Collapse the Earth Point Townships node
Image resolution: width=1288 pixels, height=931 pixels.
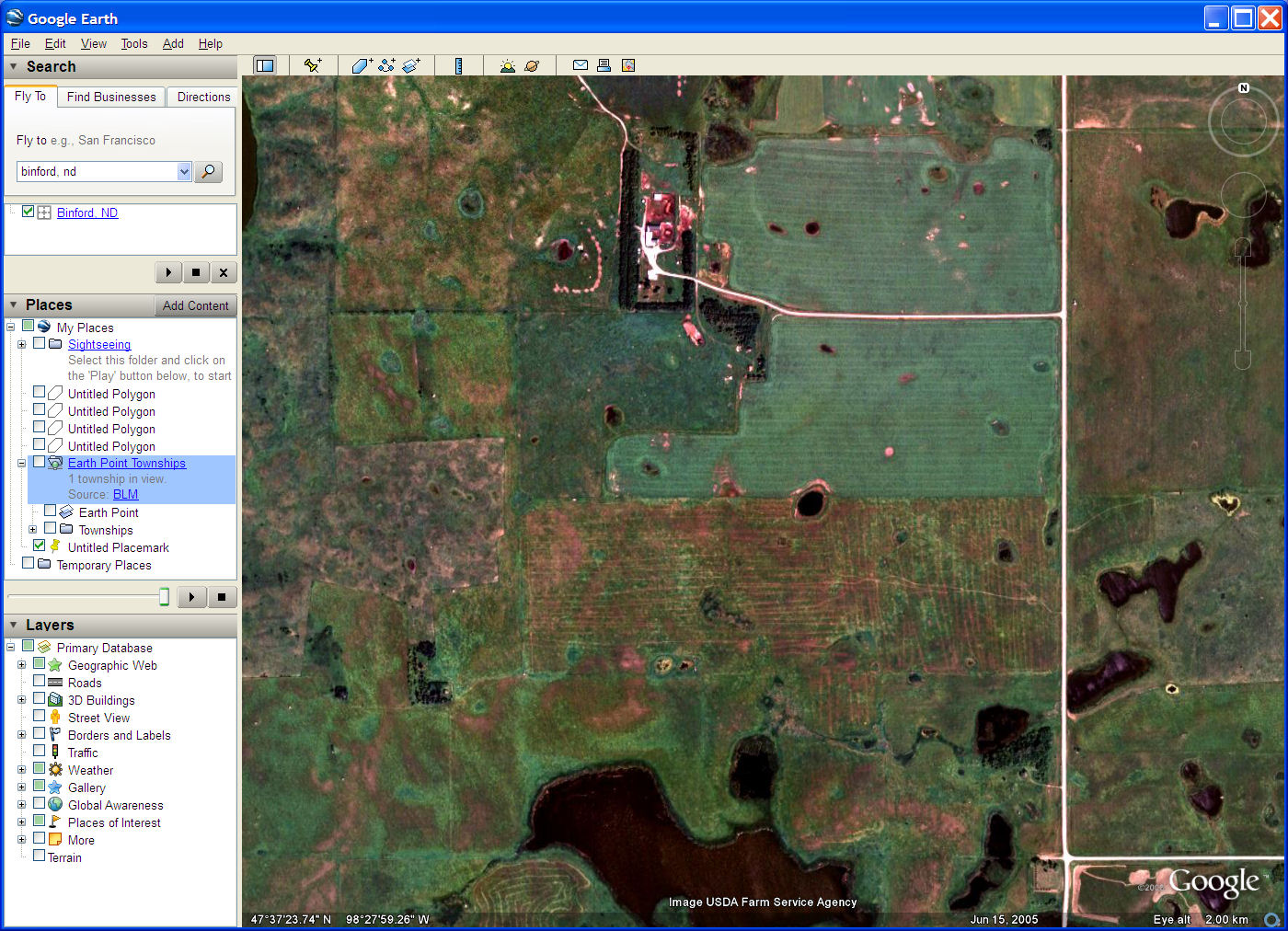coord(21,463)
